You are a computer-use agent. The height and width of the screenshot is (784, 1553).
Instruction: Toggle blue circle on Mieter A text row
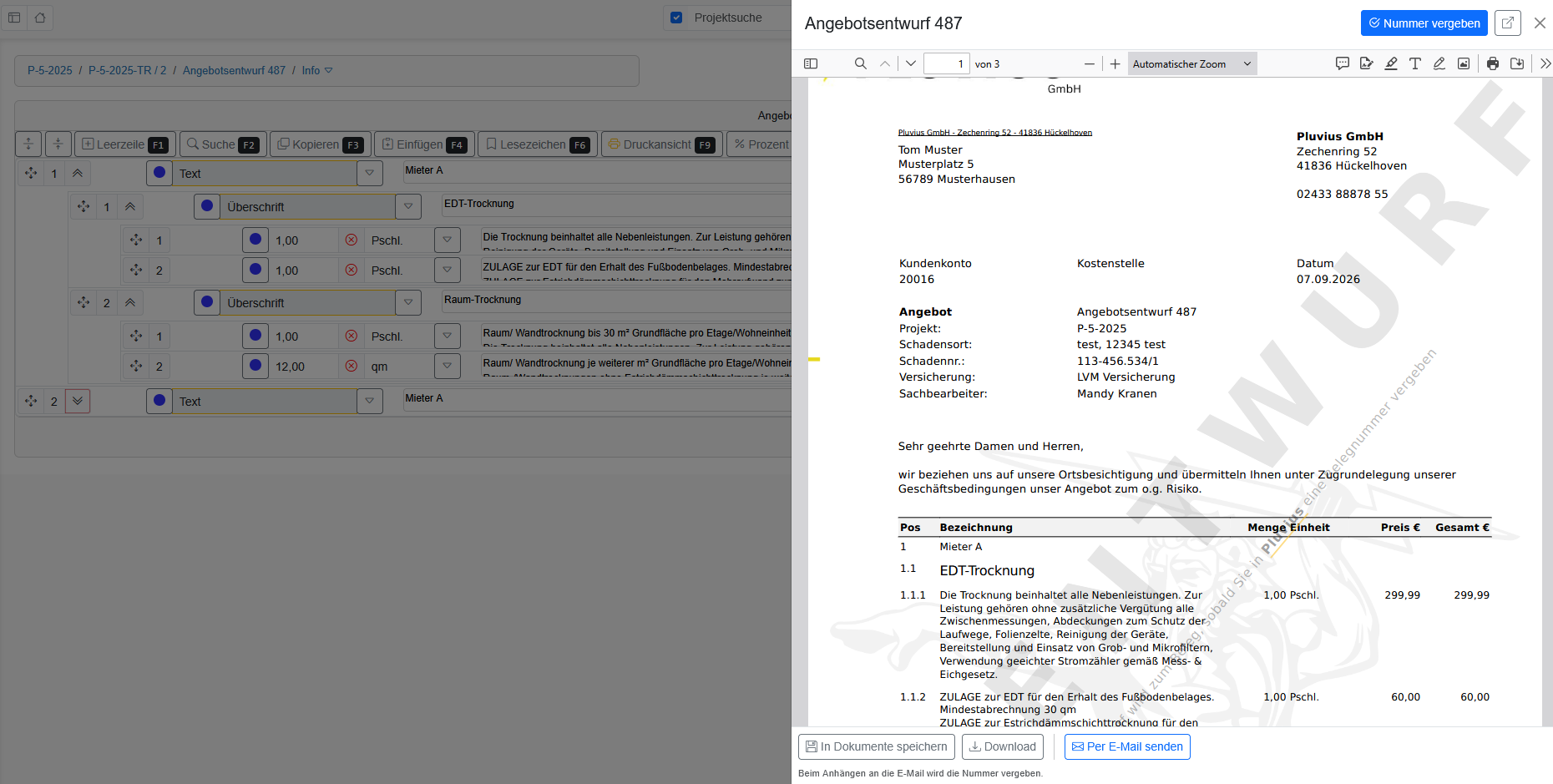[x=159, y=173]
